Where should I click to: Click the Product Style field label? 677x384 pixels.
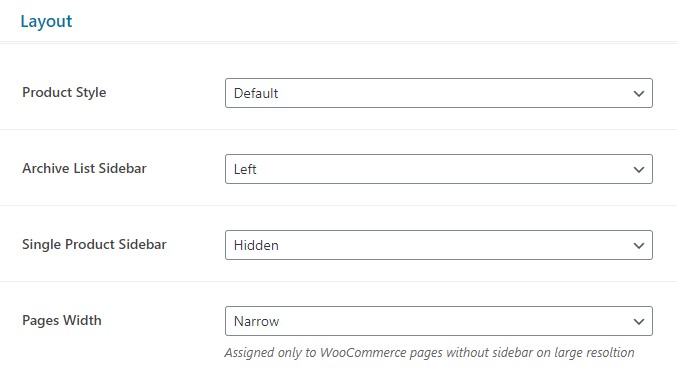pyautogui.click(x=64, y=92)
